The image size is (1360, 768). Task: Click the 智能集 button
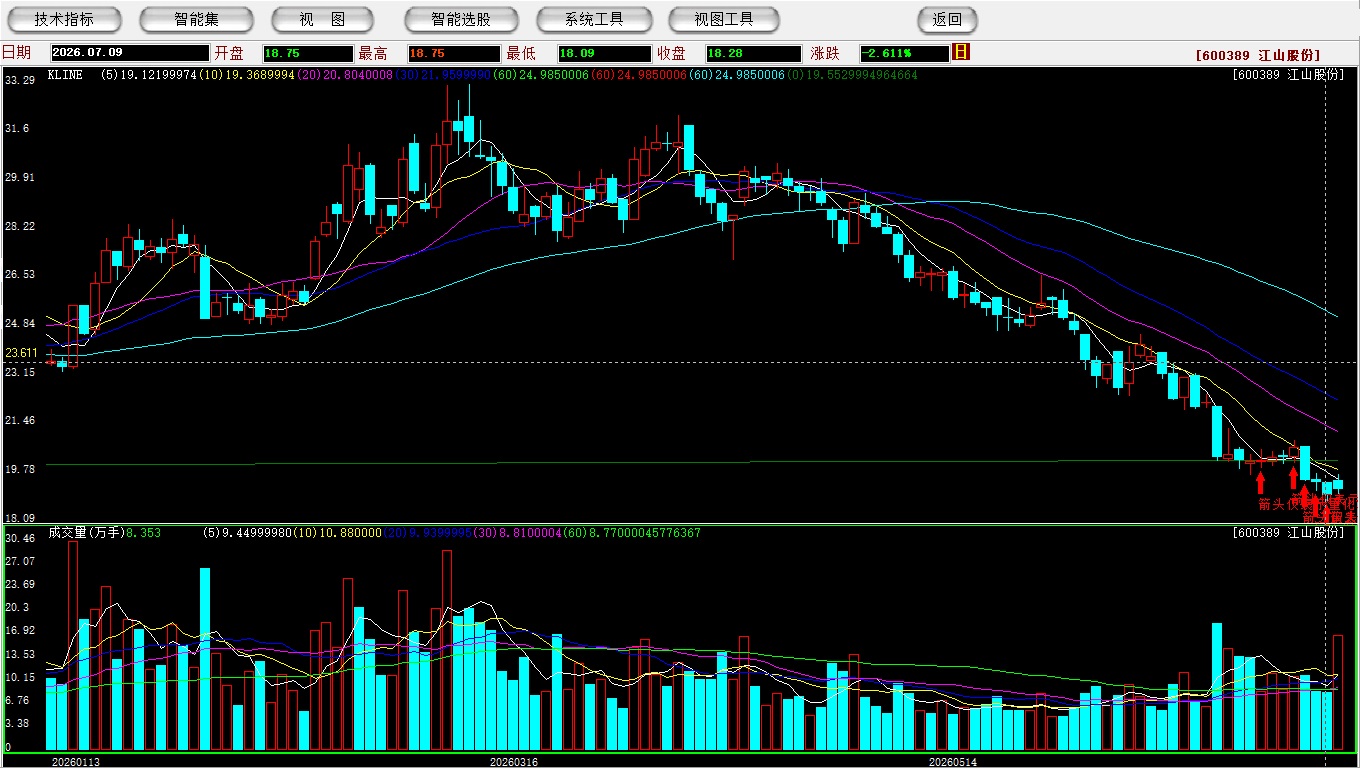click(x=196, y=19)
